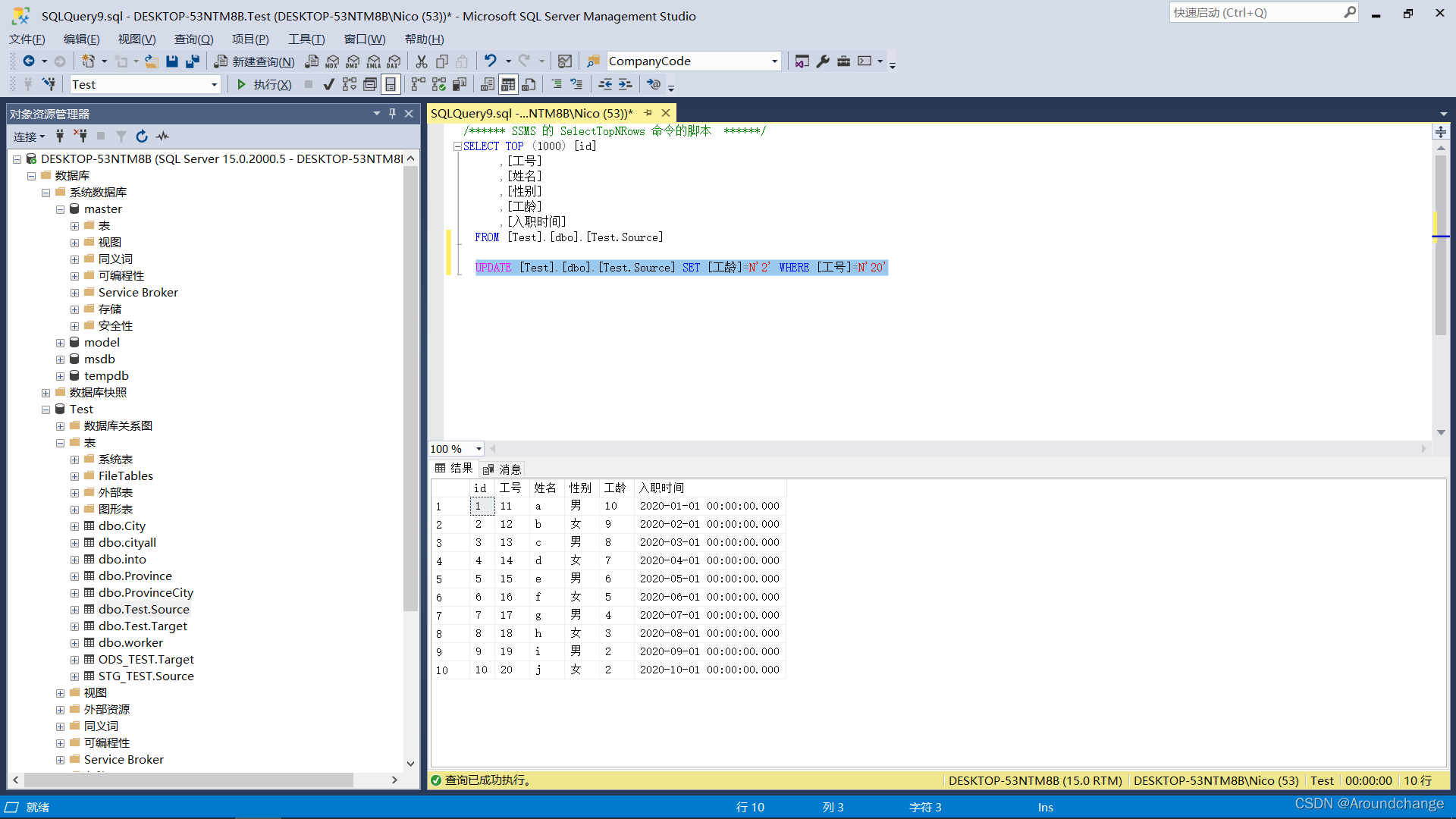The image size is (1456, 819).
Task: Refresh the Object Explorer tree
Action: (x=142, y=136)
